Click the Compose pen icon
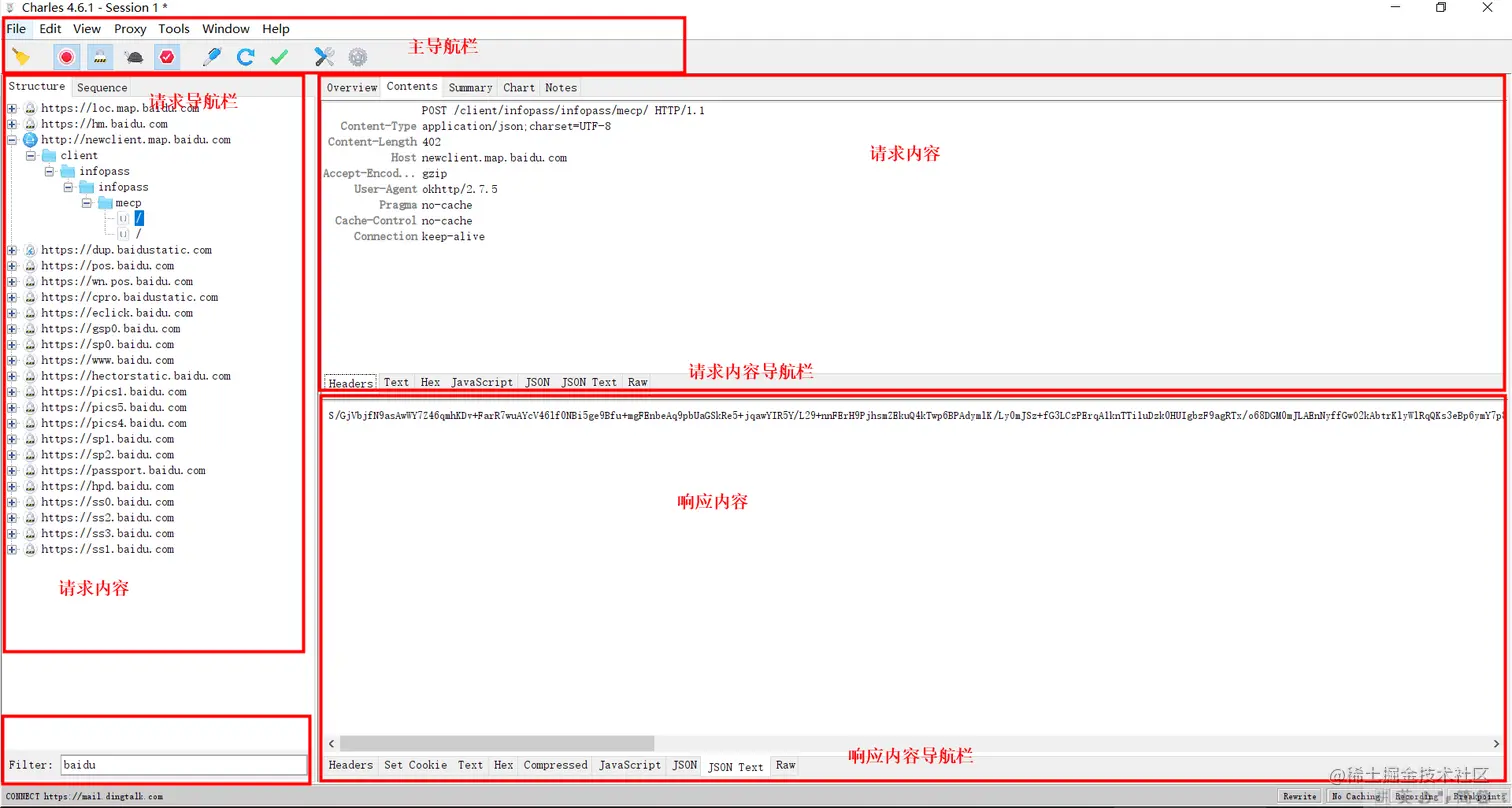 [x=211, y=57]
